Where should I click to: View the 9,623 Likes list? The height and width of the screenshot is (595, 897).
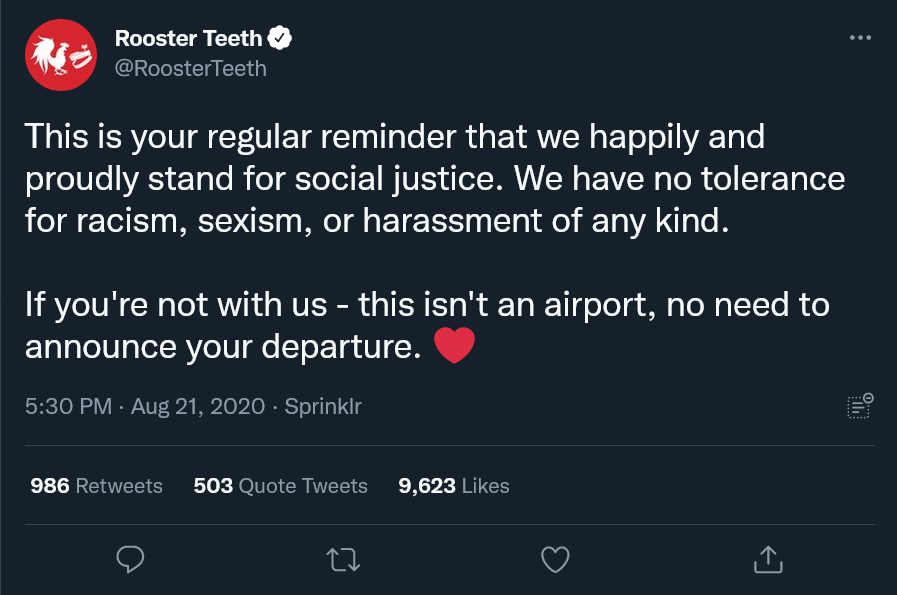click(x=454, y=486)
